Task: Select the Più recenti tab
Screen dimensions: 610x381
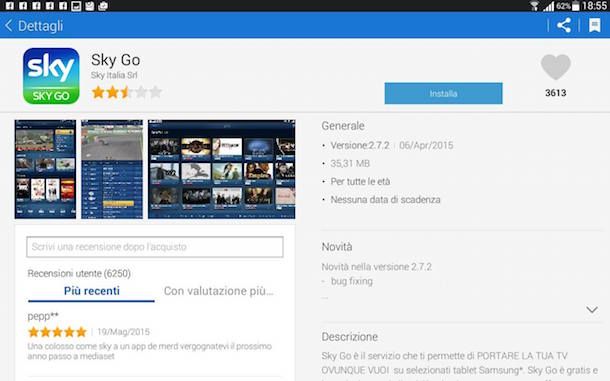Action: [x=91, y=291]
